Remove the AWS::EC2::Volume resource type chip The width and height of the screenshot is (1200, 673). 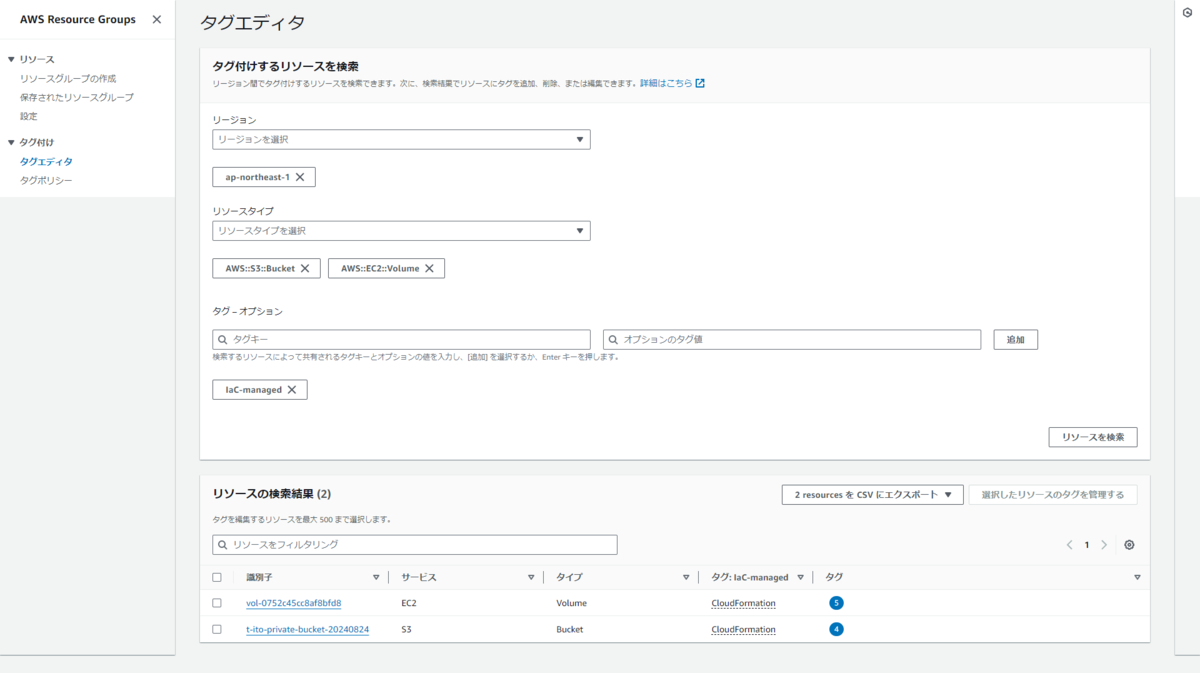click(x=429, y=268)
